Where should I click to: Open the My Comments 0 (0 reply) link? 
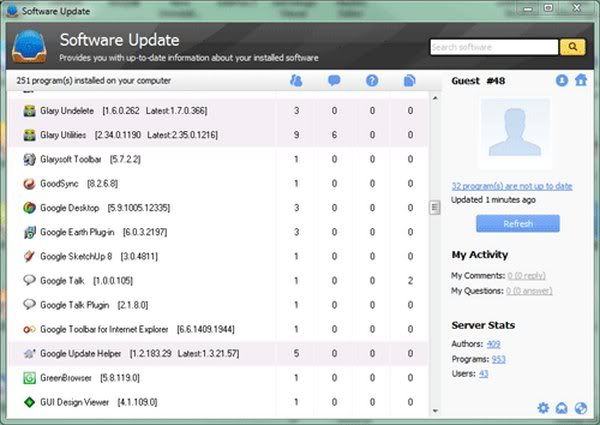tap(526, 275)
